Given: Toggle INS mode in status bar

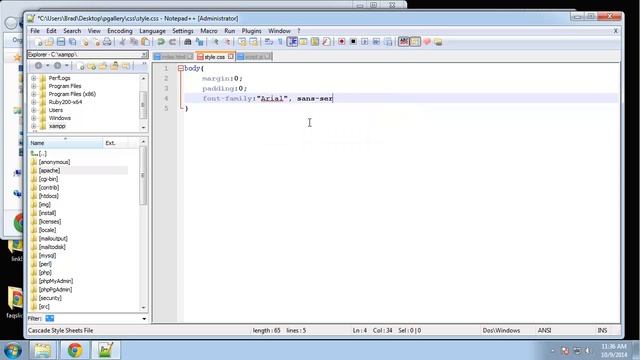Looking at the screenshot, I should tap(602, 330).
